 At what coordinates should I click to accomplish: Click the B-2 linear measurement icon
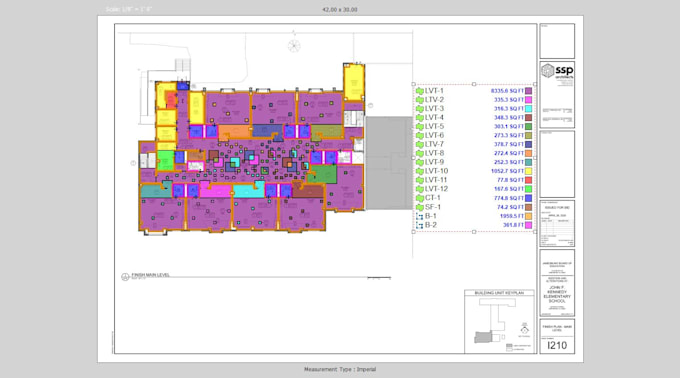419,225
